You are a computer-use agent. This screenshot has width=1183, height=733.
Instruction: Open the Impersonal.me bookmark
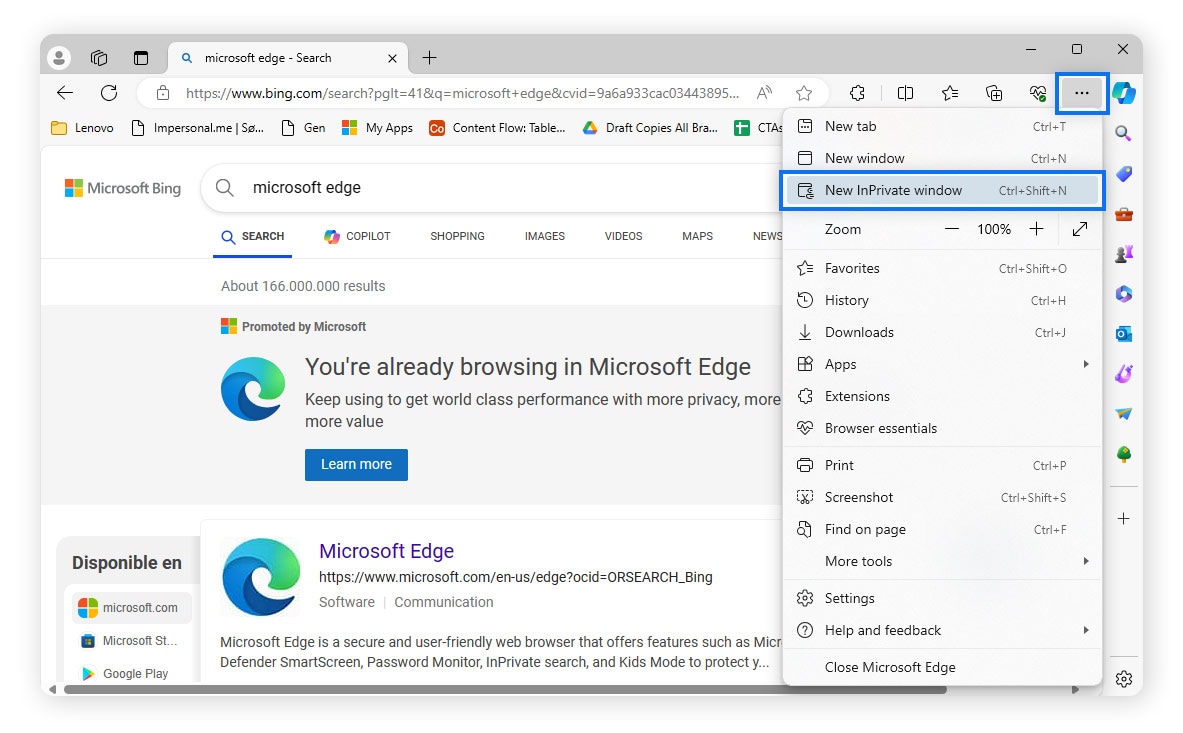click(198, 127)
